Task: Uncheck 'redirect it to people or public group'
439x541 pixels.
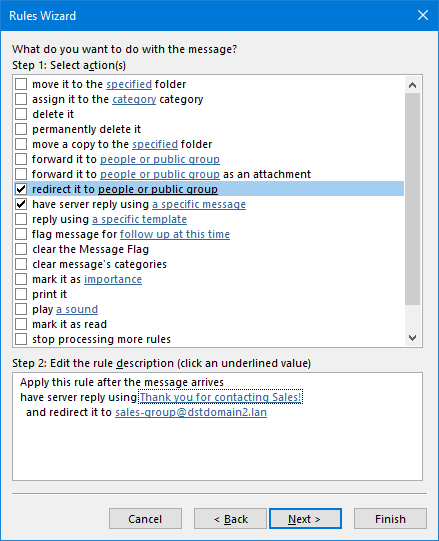Action: point(21,189)
